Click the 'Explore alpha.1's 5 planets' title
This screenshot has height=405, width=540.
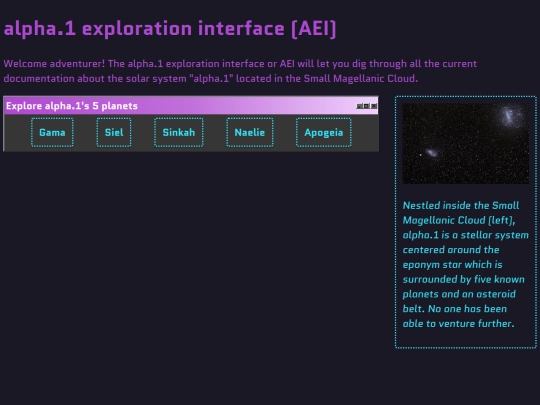coord(72,106)
